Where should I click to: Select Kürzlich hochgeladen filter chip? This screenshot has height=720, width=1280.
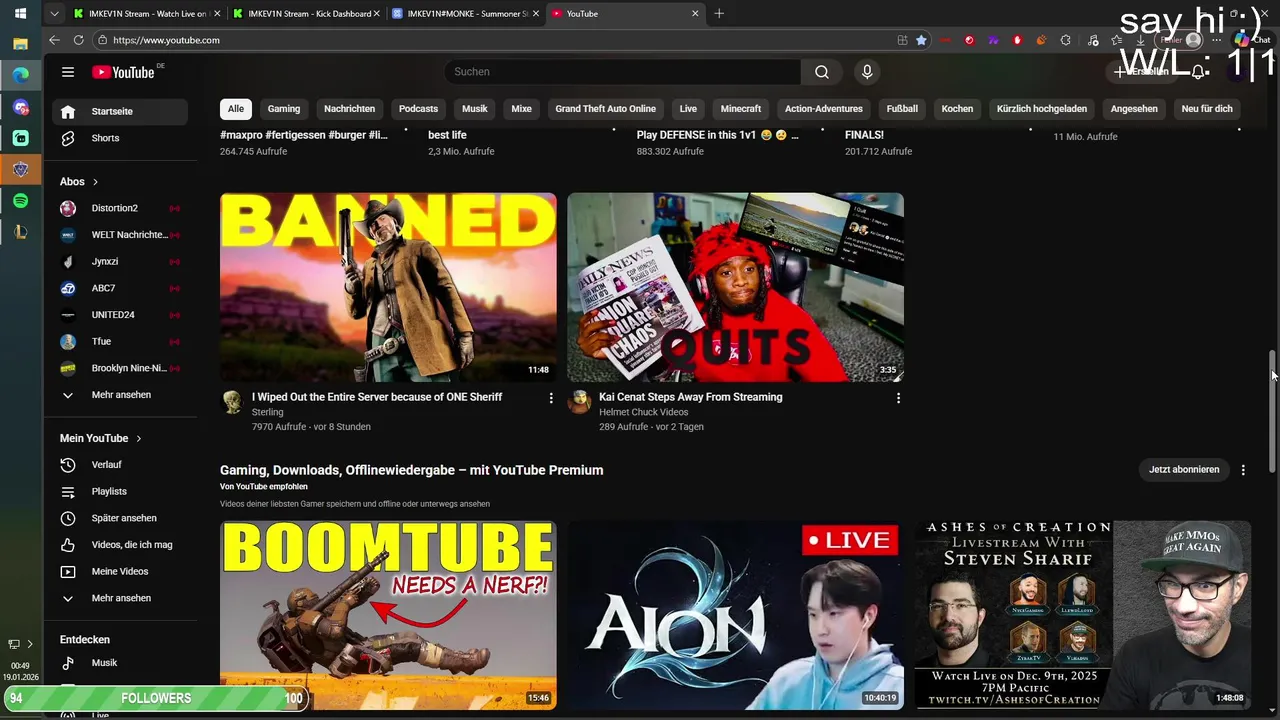(x=1041, y=109)
